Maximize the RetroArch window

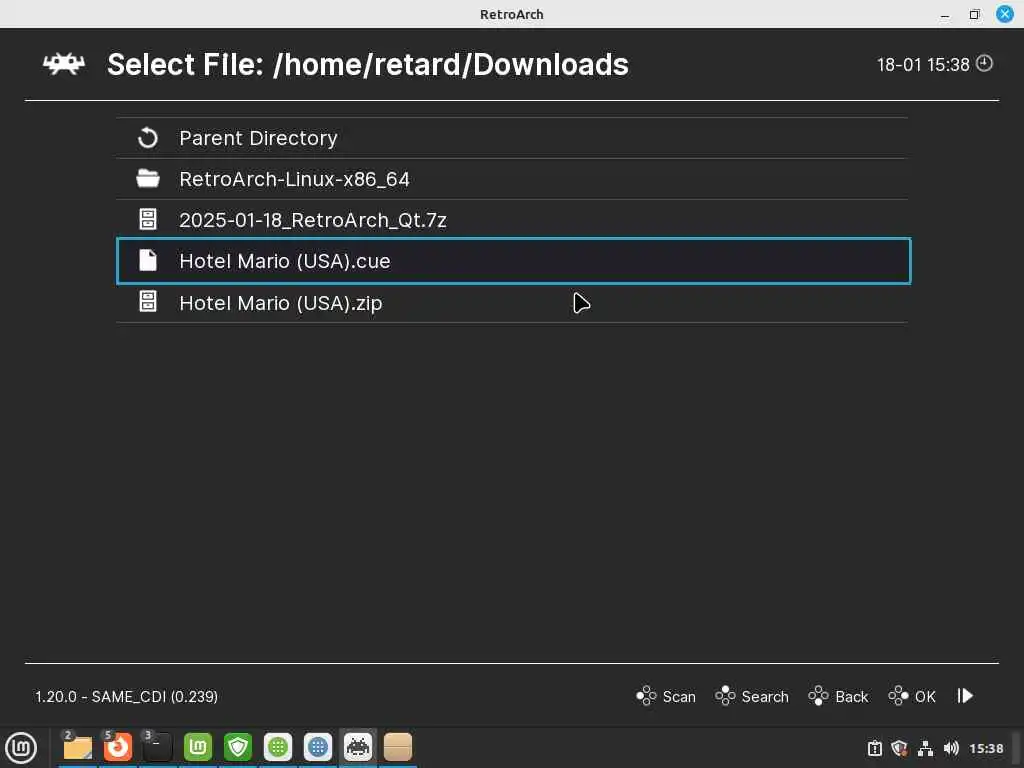(975, 14)
